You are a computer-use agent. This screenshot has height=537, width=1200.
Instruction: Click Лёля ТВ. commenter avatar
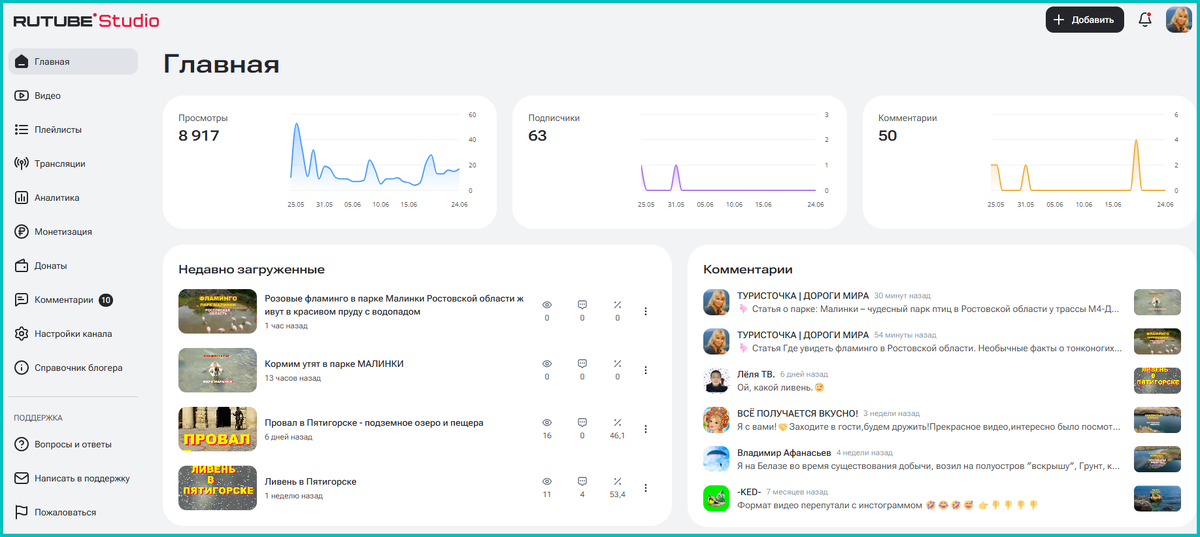[x=715, y=380]
